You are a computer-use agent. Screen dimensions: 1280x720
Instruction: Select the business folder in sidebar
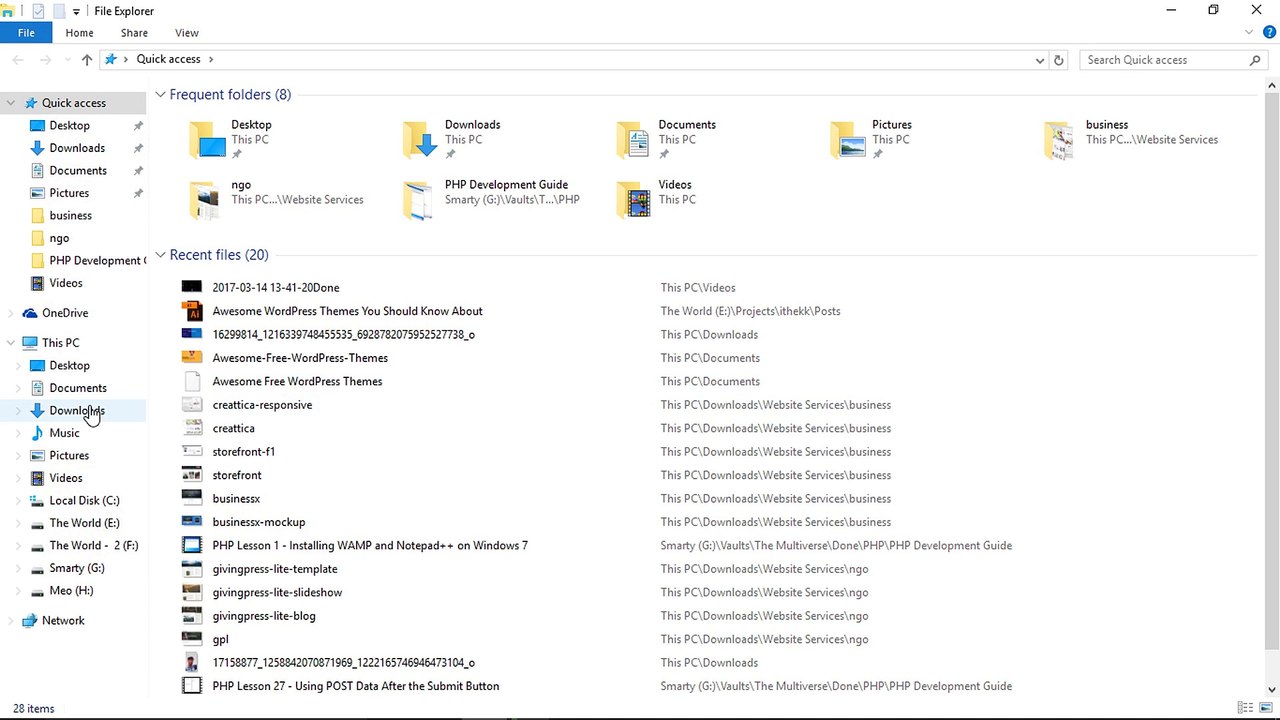pos(70,216)
